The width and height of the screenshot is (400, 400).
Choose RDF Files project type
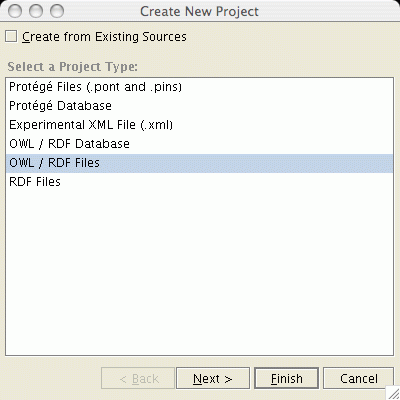click(199, 182)
